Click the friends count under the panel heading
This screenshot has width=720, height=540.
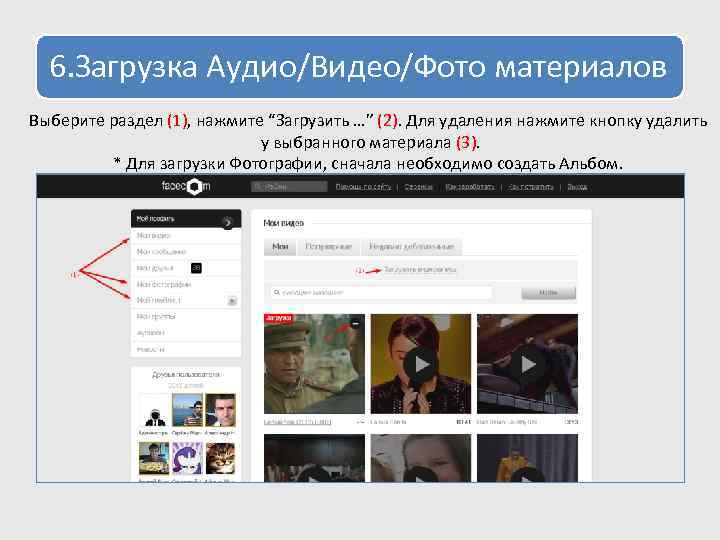(186, 386)
